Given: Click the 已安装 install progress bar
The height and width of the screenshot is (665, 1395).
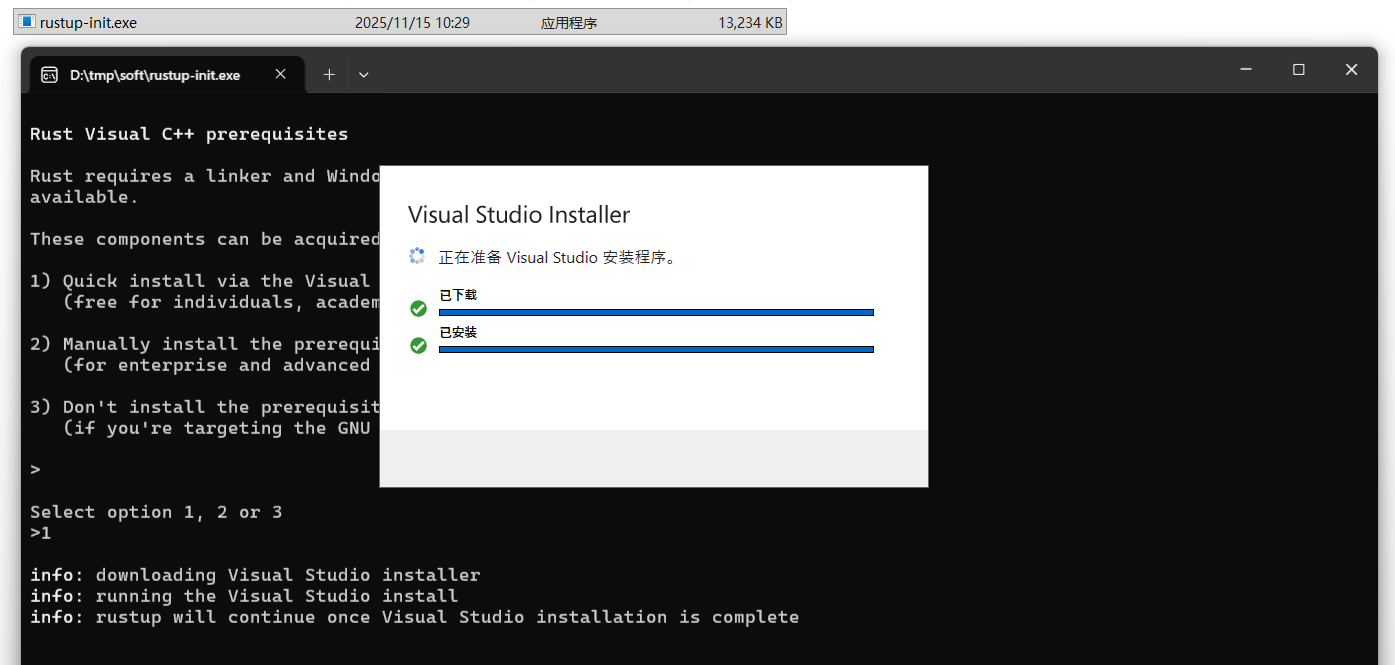Looking at the screenshot, I should tap(656, 349).
